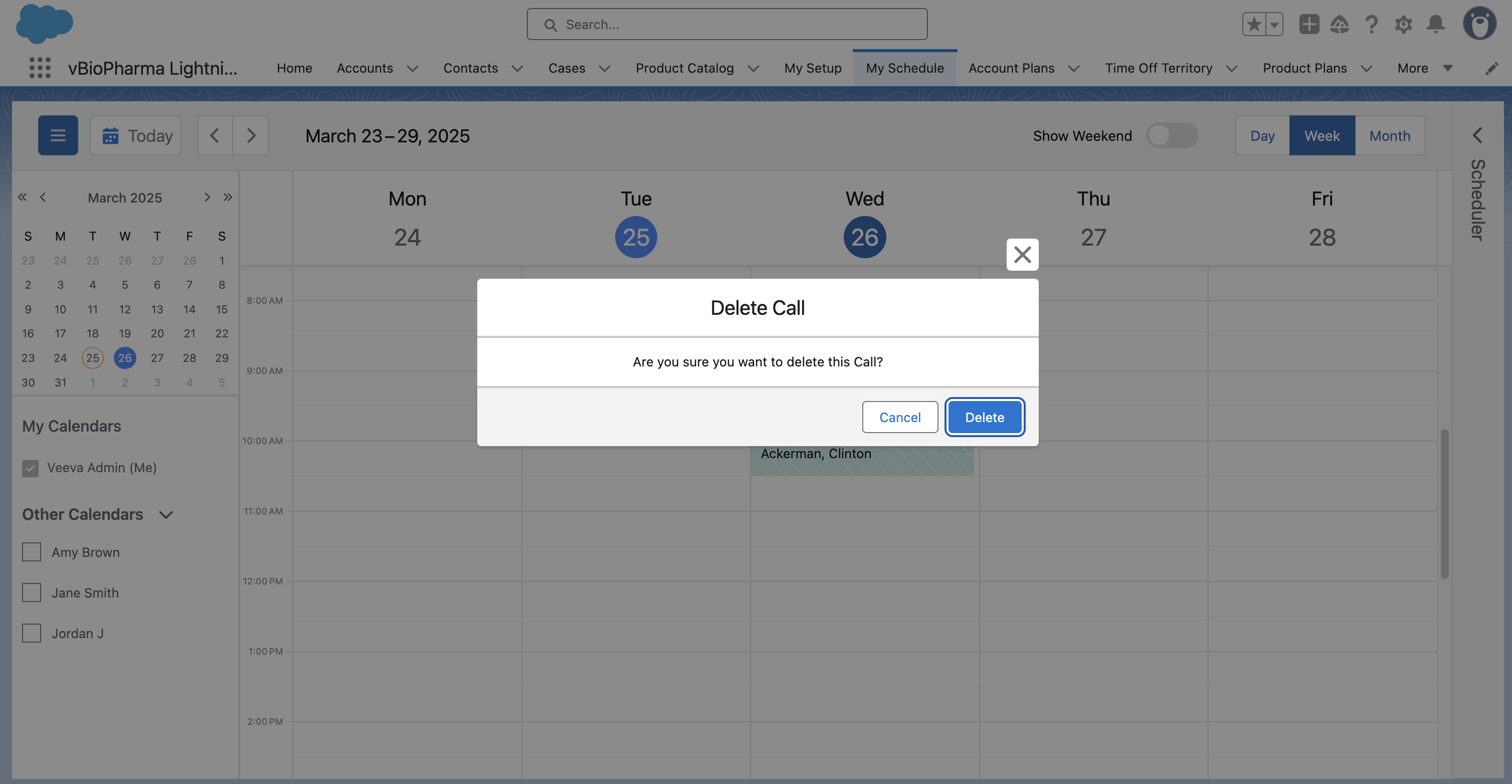The image size is (1512, 784).
Task: Click Cancel in the Delete Call dialog
Action: point(899,417)
